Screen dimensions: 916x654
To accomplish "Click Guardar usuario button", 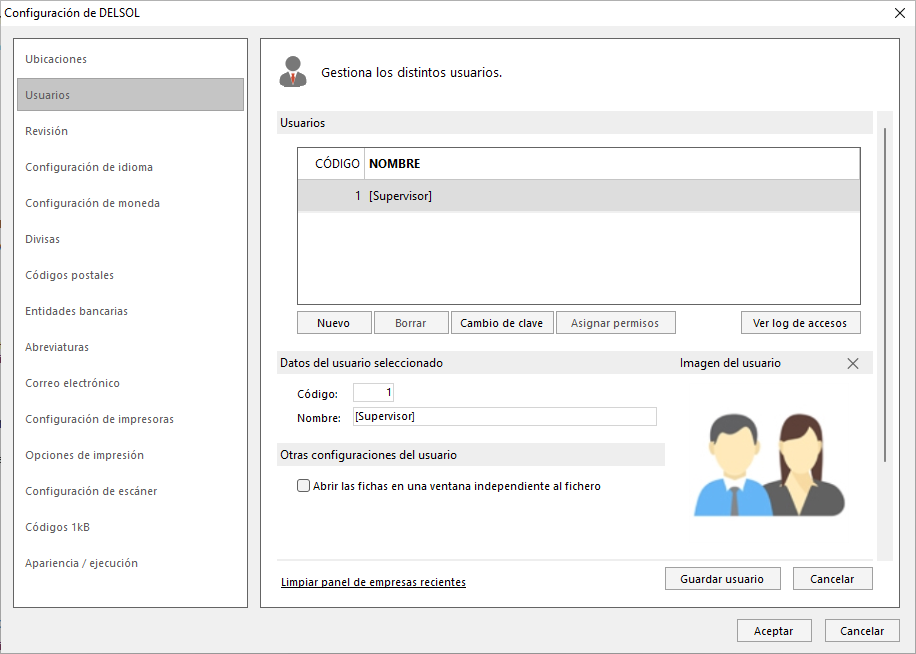I will click(x=722, y=579).
